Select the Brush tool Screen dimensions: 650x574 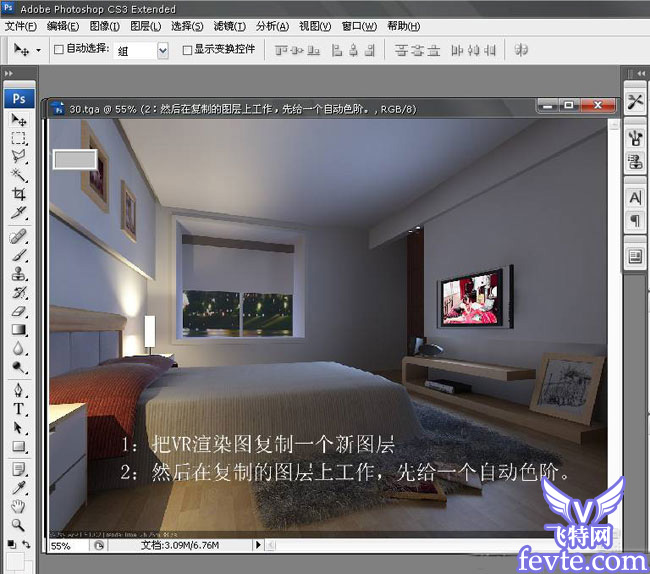[18, 255]
